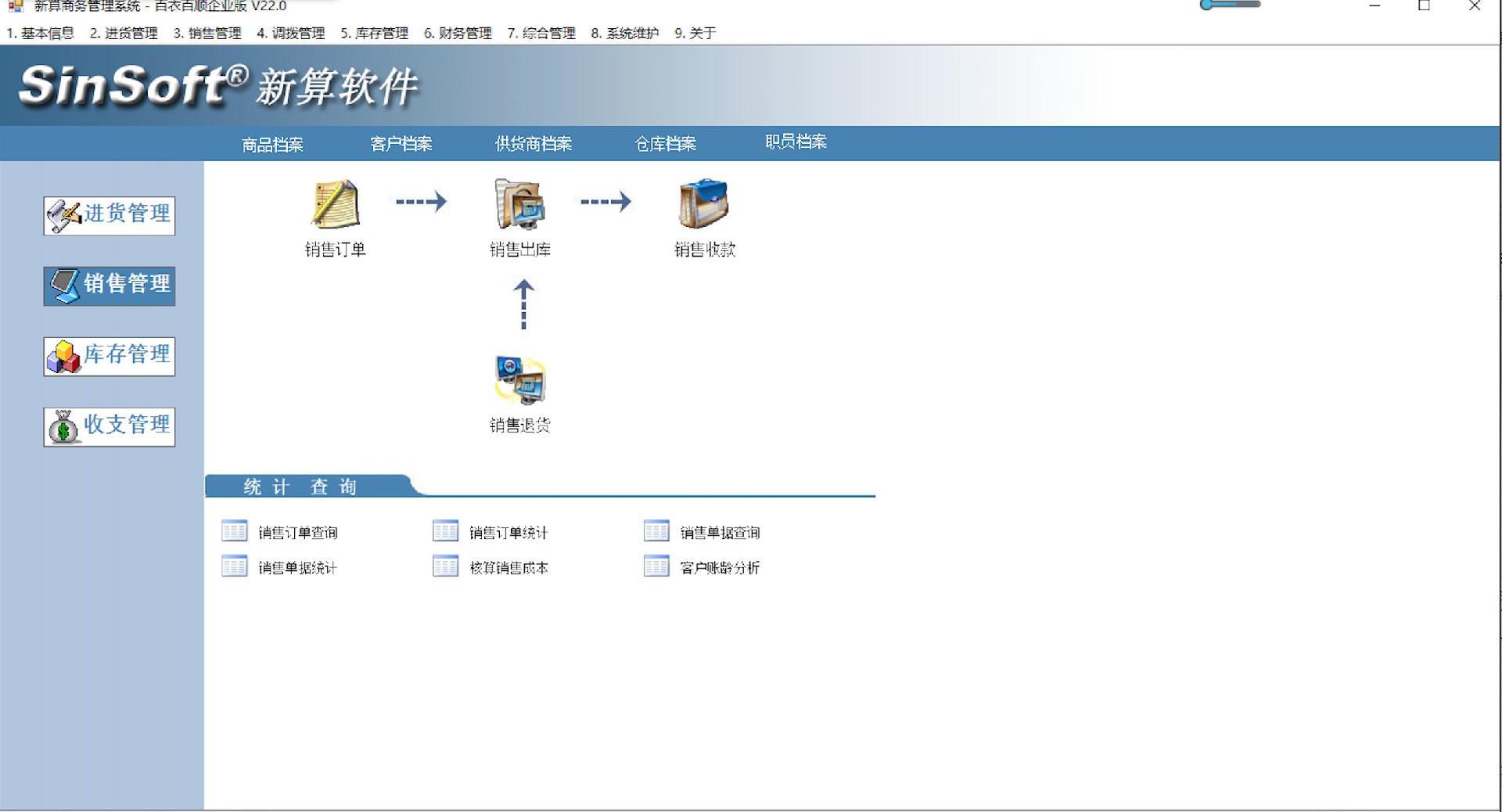Open the 销售订单 notepad icon
Image resolution: width=1502 pixels, height=812 pixels.
click(336, 203)
